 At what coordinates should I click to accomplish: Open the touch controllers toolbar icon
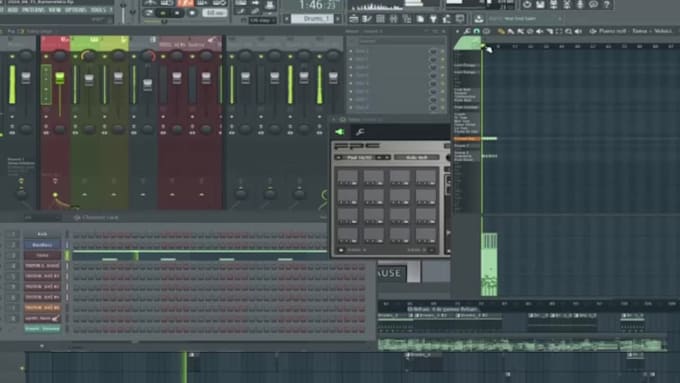(459, 19)
